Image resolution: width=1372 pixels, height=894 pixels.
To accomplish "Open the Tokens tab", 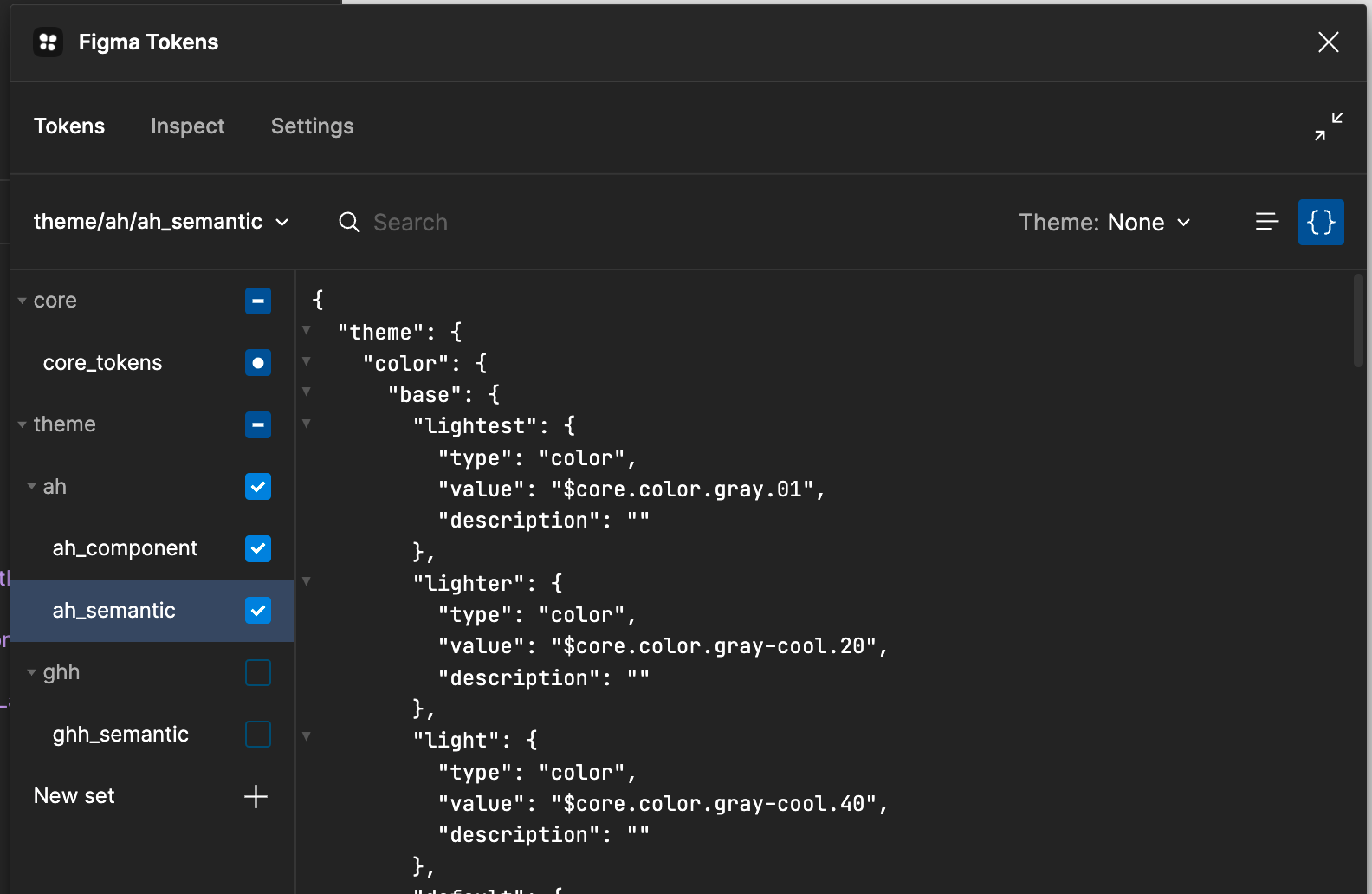I will tap(69, 126).
